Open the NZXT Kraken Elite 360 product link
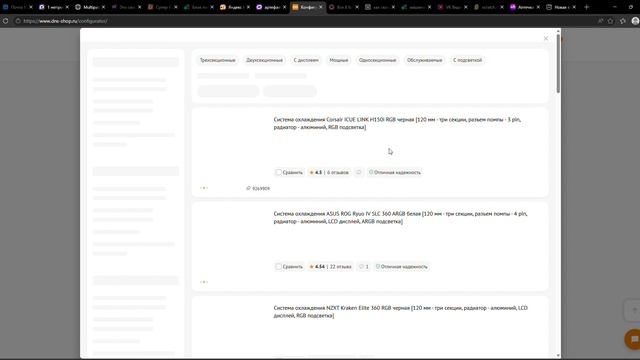 [x=400, y=311]
